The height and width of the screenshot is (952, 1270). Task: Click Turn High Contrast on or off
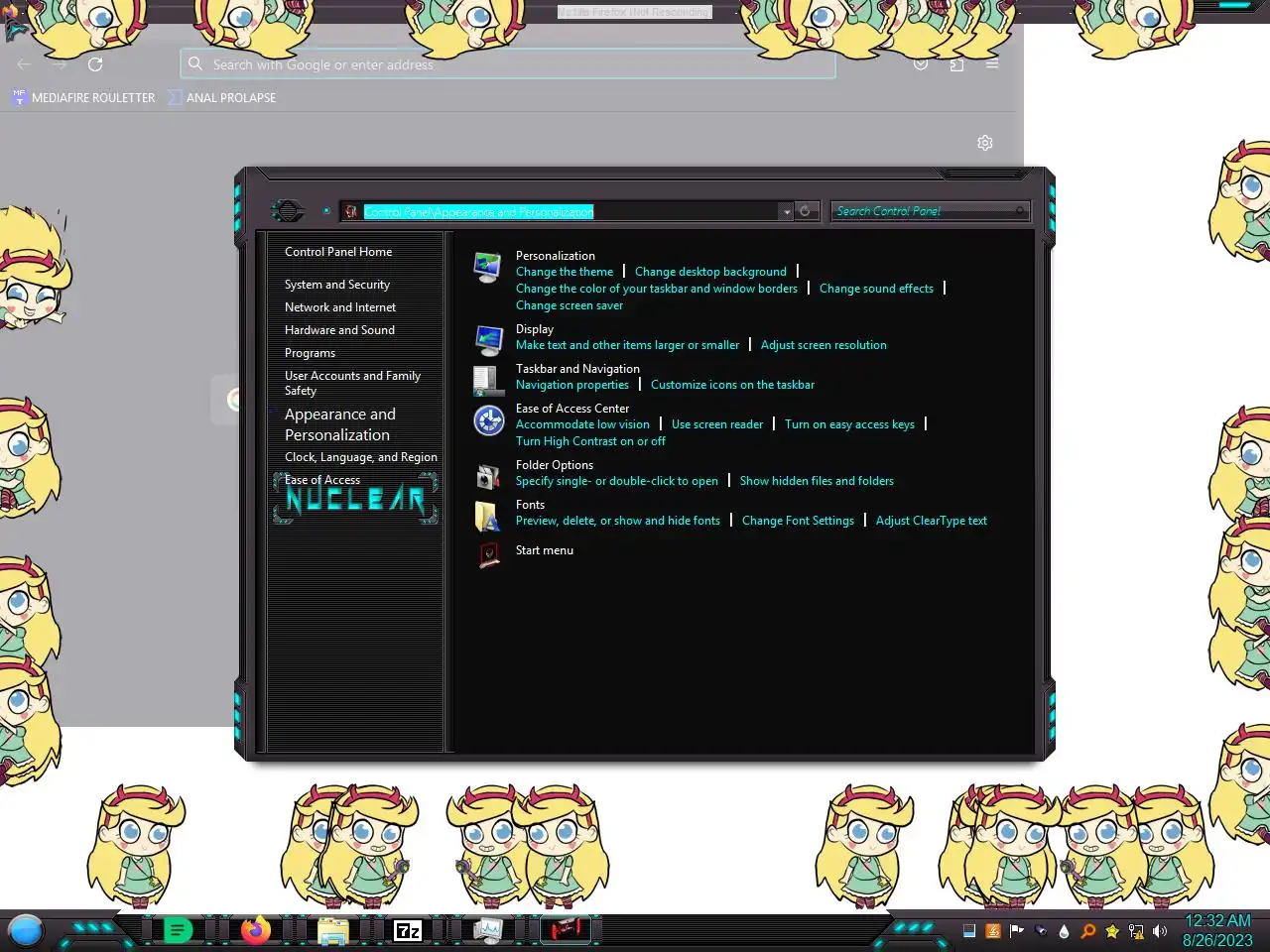coord(590,441)
